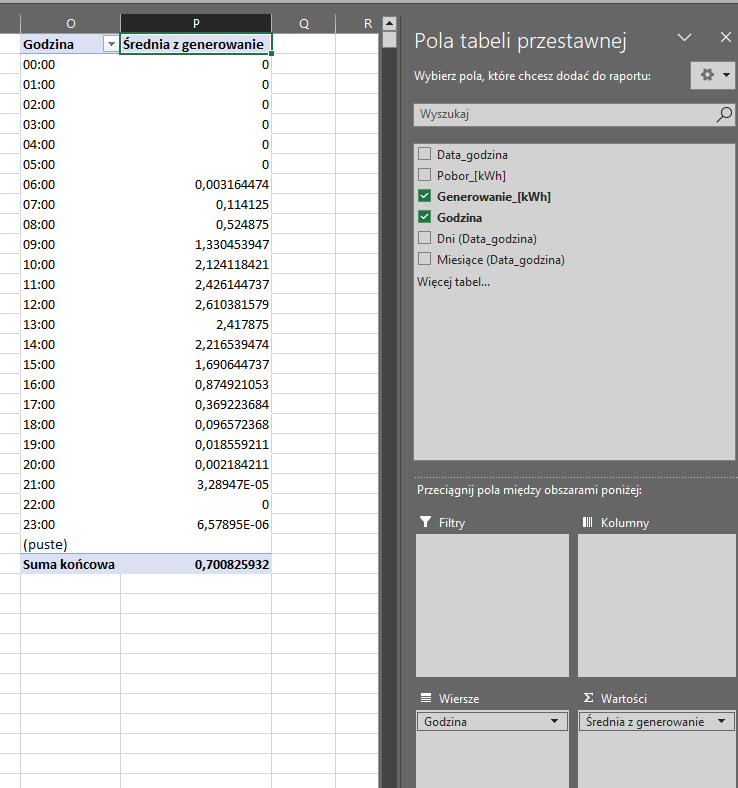The height and width of the screenshot is (788, 738).
Task: Uncheck the Generowanie_[kWh] field checkbox
Action: 425,196
